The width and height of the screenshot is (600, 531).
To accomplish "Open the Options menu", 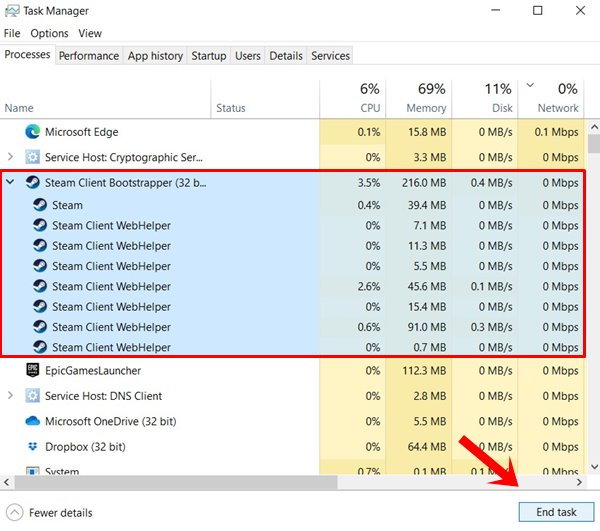I will coord(49,33).
